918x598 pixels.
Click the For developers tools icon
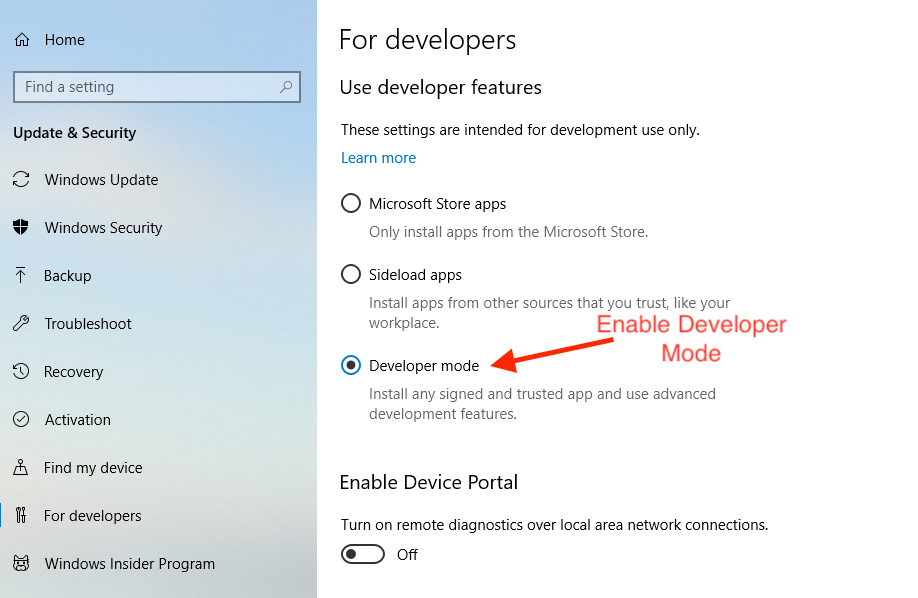[21, 516]
